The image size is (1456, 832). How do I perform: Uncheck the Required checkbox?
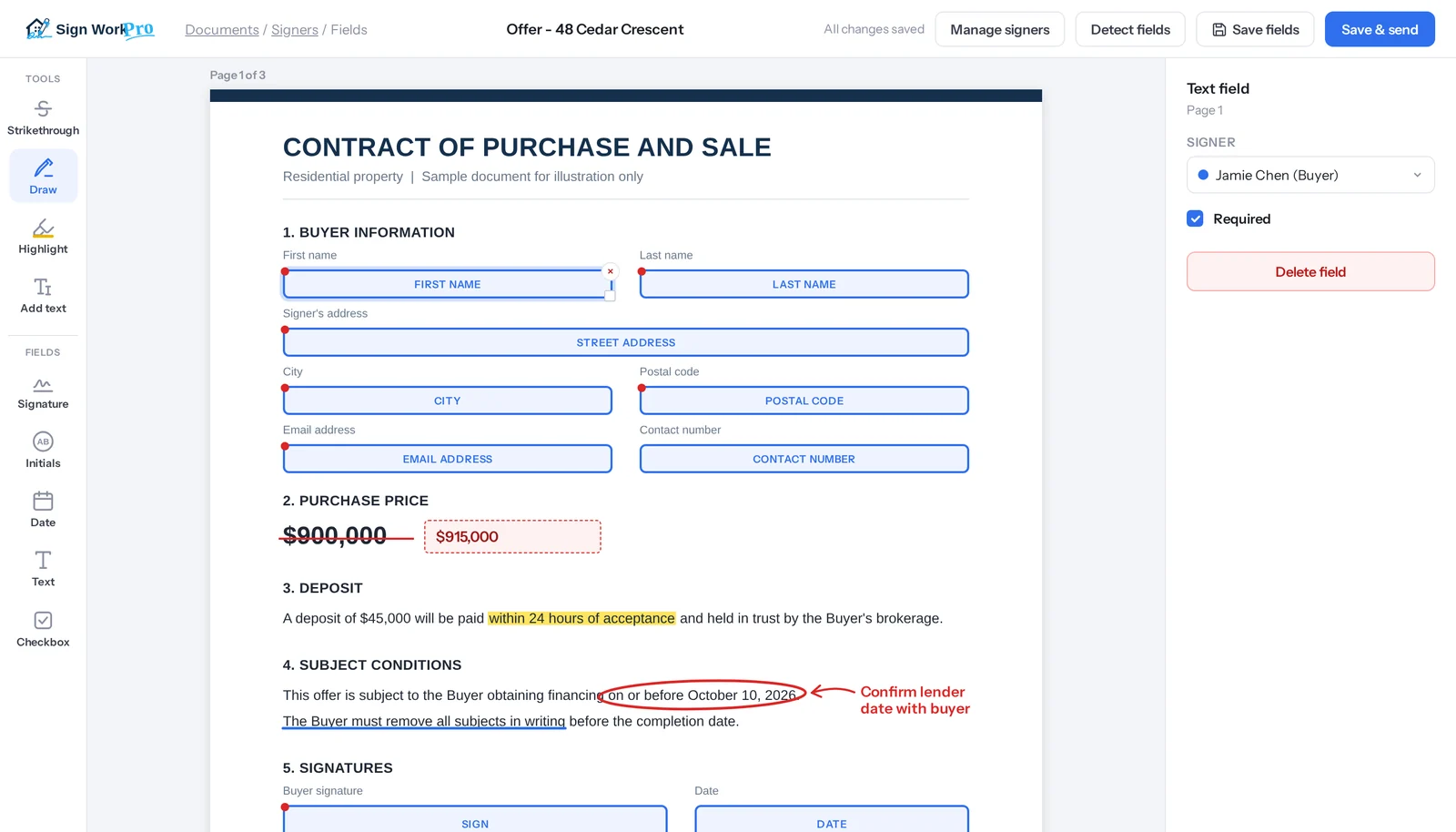point(1195,218)
